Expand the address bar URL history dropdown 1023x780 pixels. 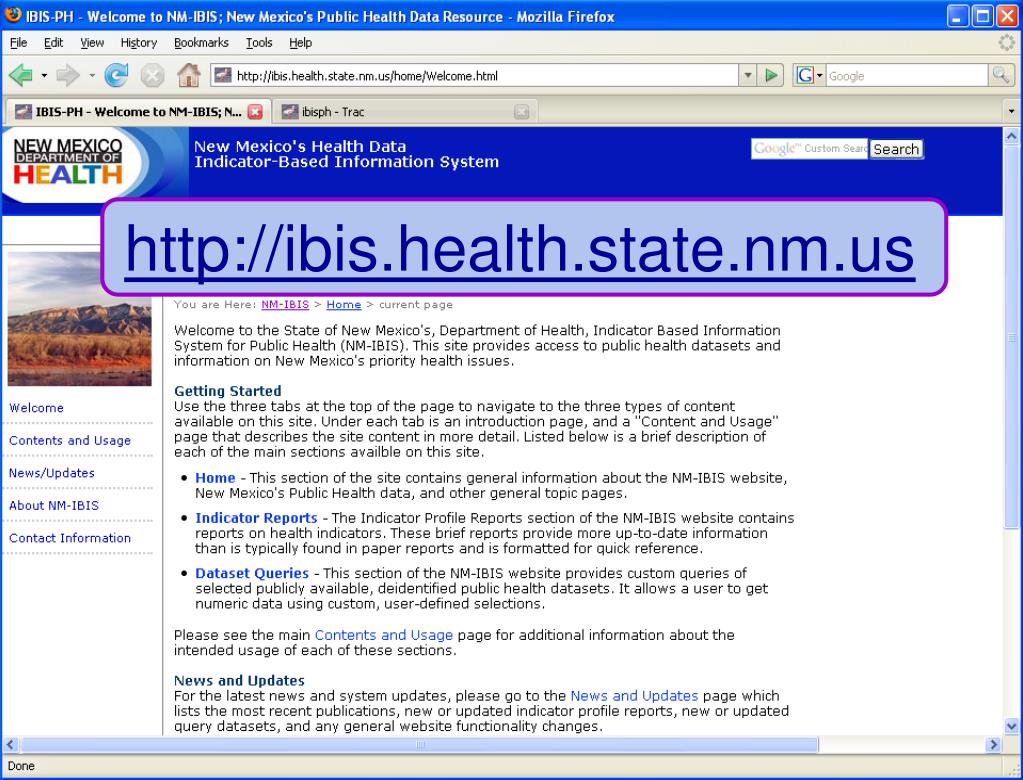coord(748,76)
